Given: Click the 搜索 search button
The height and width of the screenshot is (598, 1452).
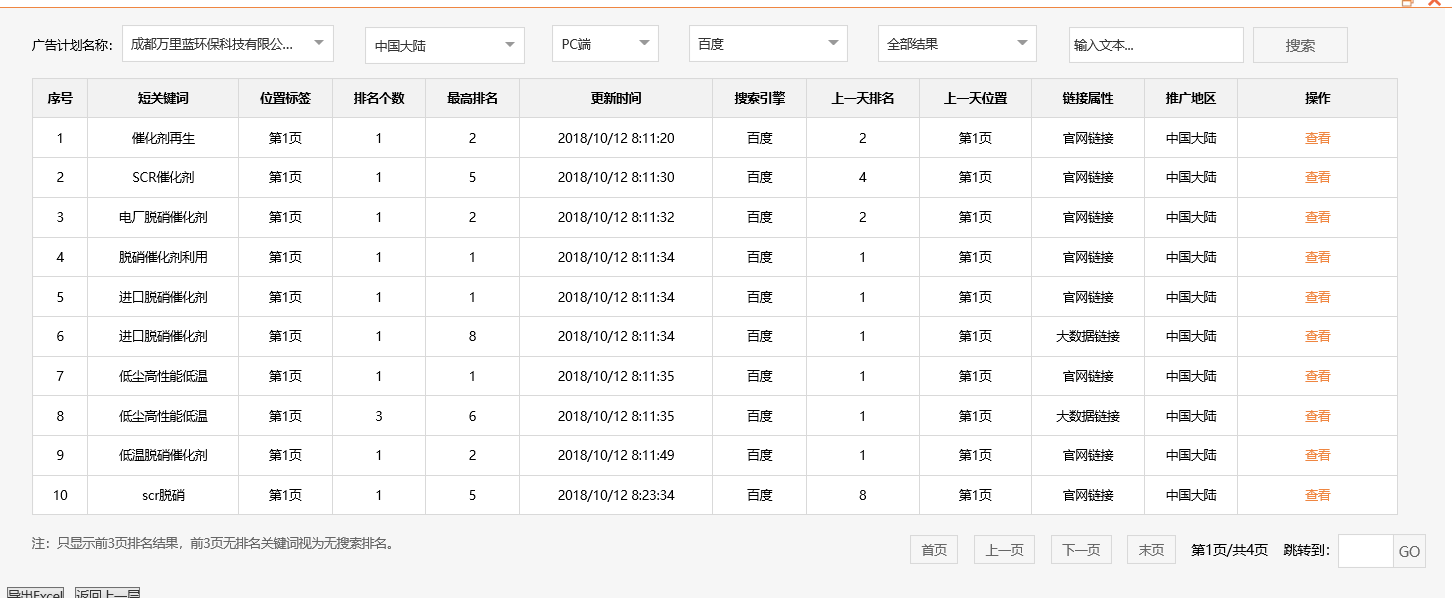Looking at the screenshot, I should (1300, 44).
